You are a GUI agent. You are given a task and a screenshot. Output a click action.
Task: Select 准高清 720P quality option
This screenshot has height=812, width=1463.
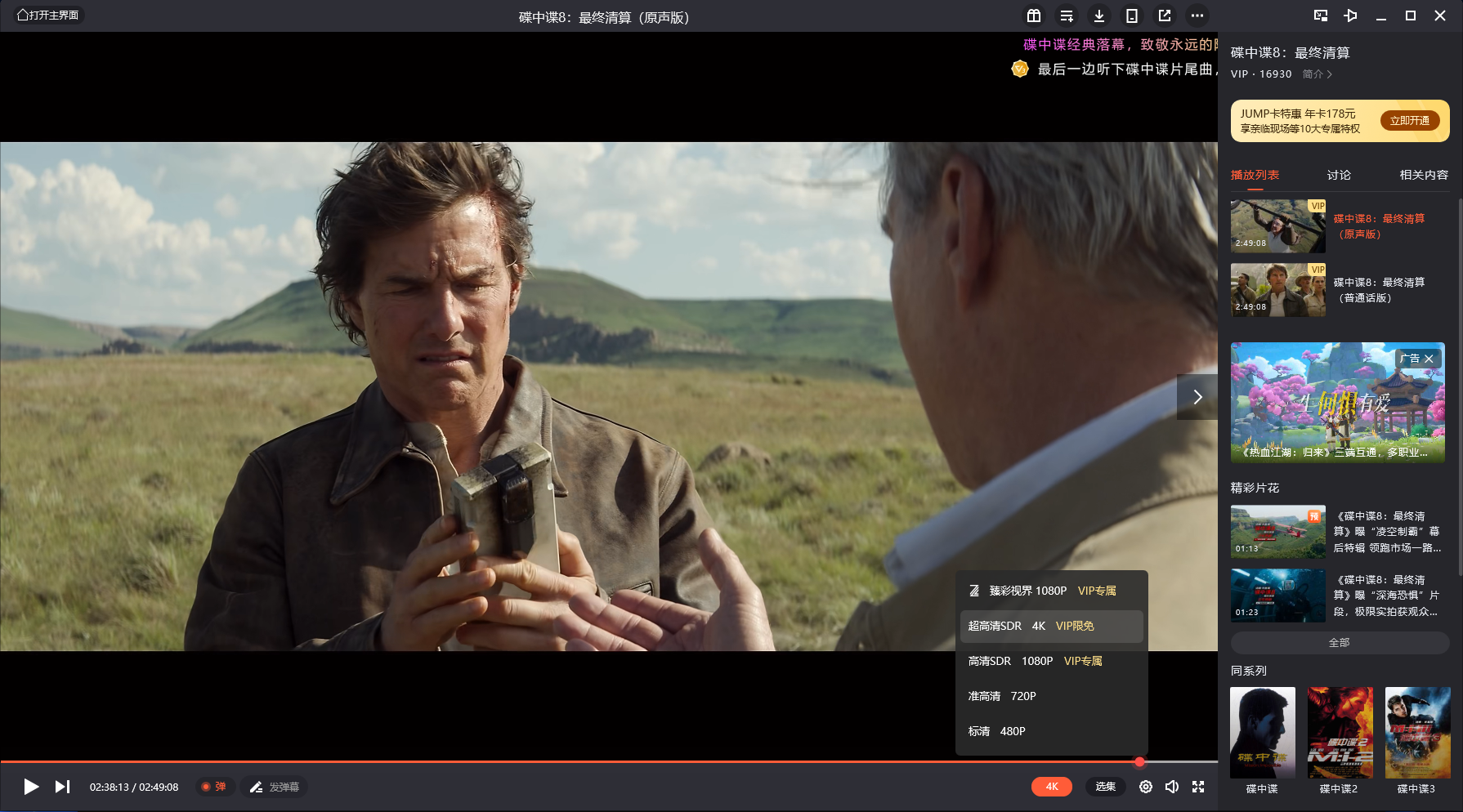pyautogui.click(x=1052, y=696)
